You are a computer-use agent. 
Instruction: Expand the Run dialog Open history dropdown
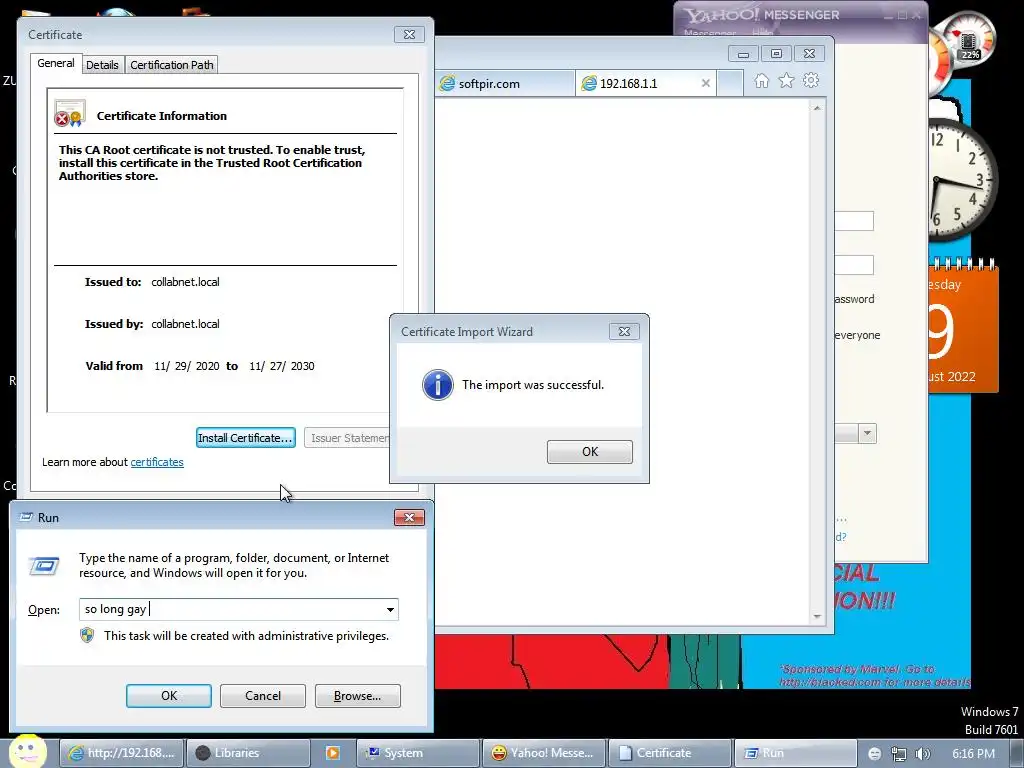[390, 609]
